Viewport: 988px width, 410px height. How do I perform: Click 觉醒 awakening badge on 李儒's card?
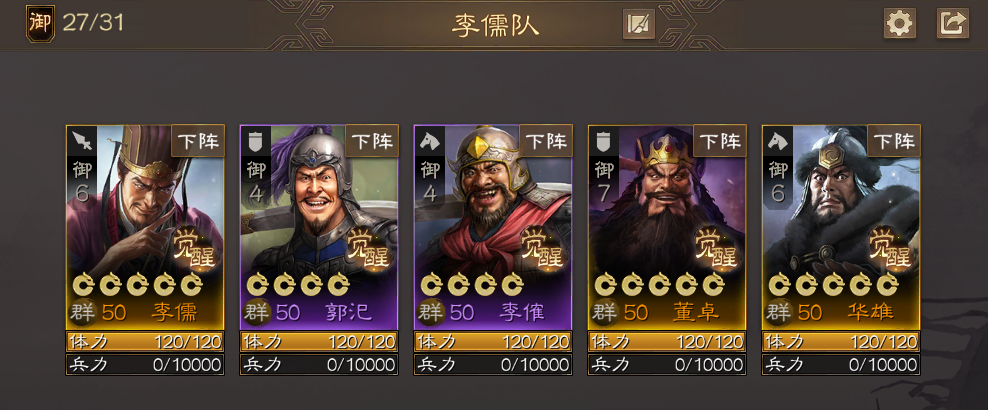pyautogui.click(x=196, y=248)
